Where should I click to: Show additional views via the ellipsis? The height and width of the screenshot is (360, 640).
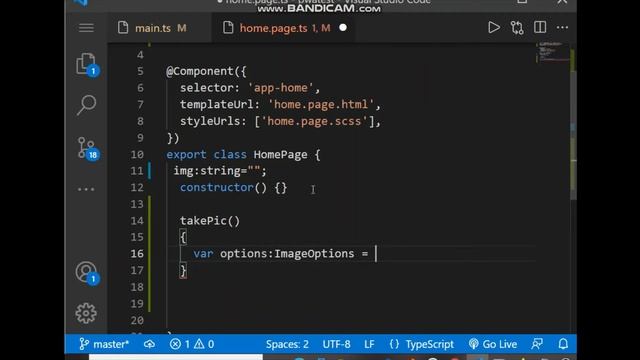coord(86,189)
